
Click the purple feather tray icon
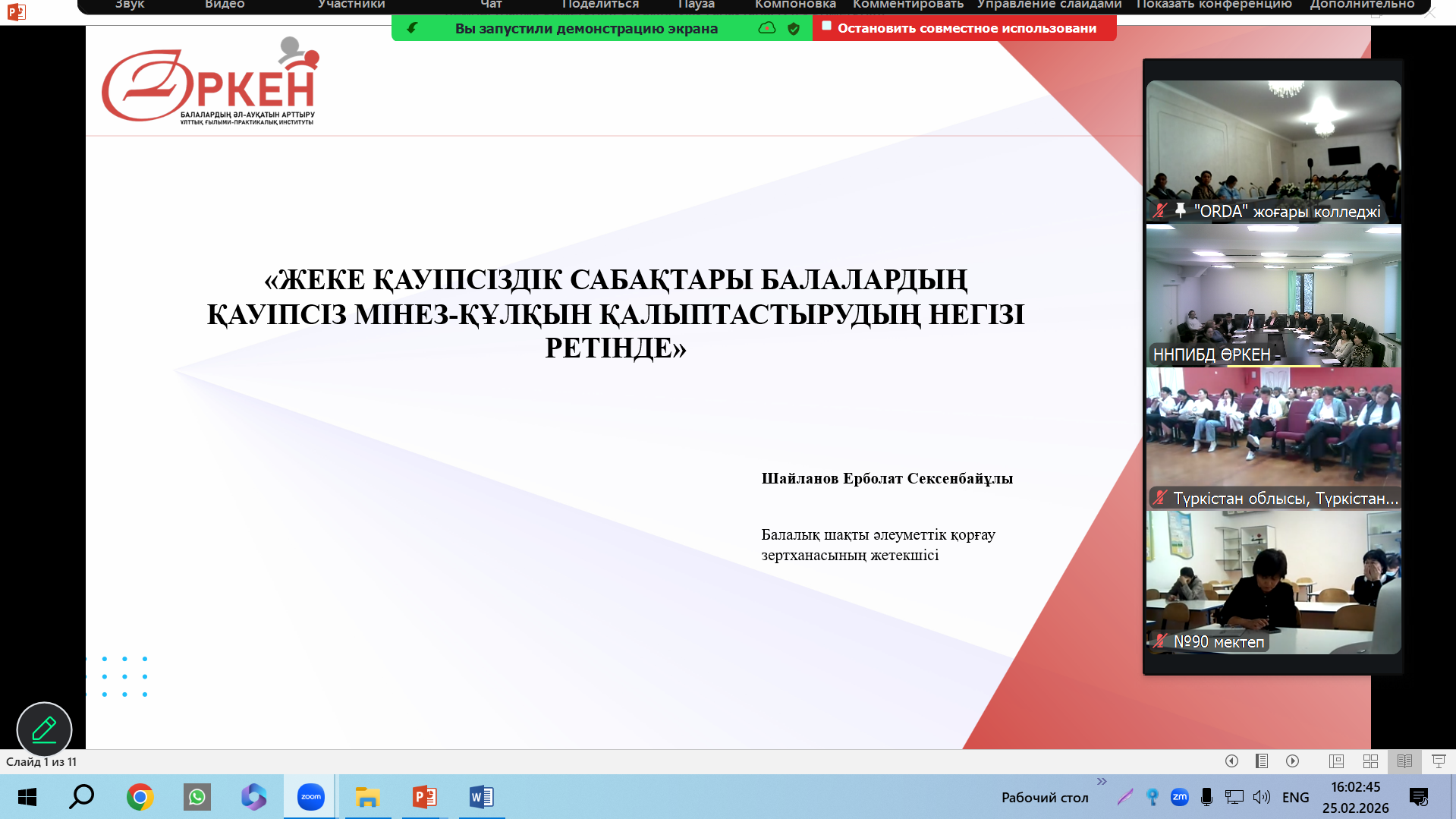[1124, 797]
